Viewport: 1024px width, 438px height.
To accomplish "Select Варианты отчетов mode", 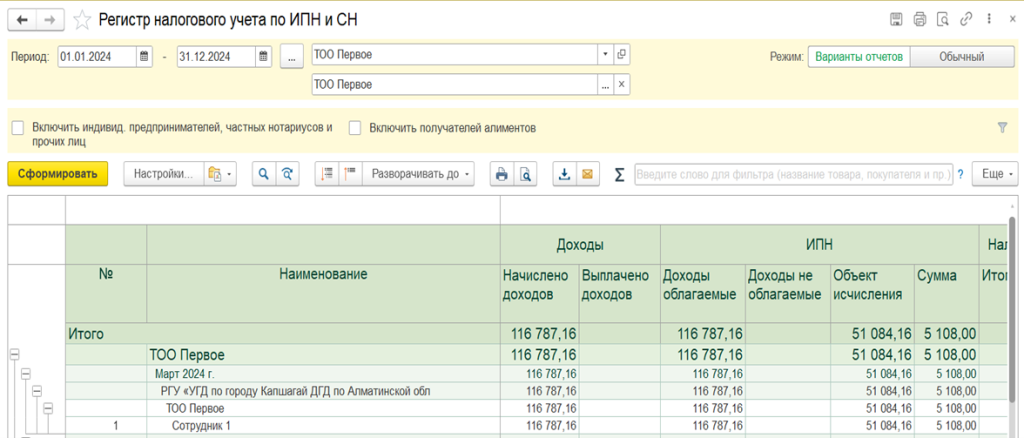I will tap(859, 57).
